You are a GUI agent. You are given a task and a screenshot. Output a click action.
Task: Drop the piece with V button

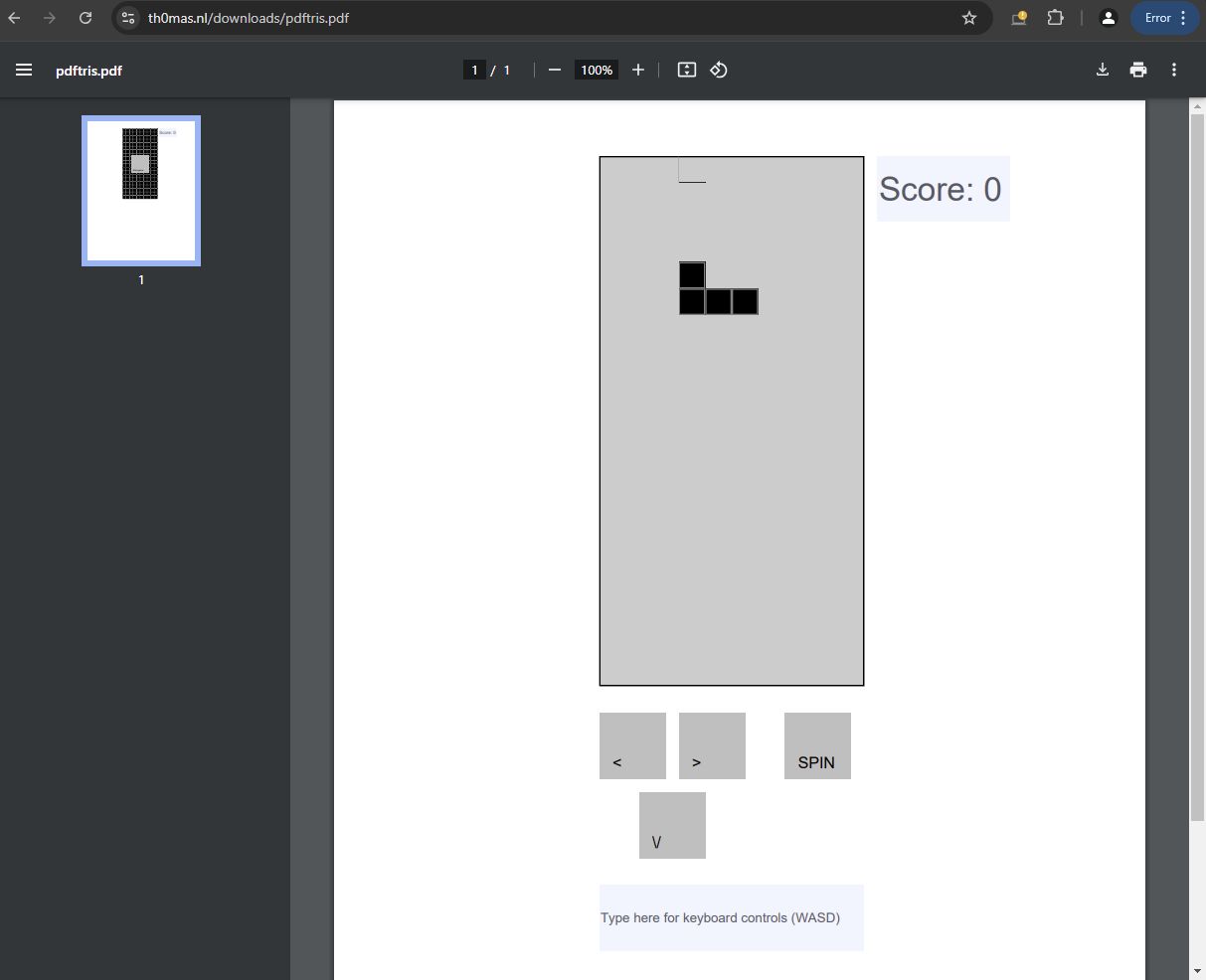tap(672, 825)
